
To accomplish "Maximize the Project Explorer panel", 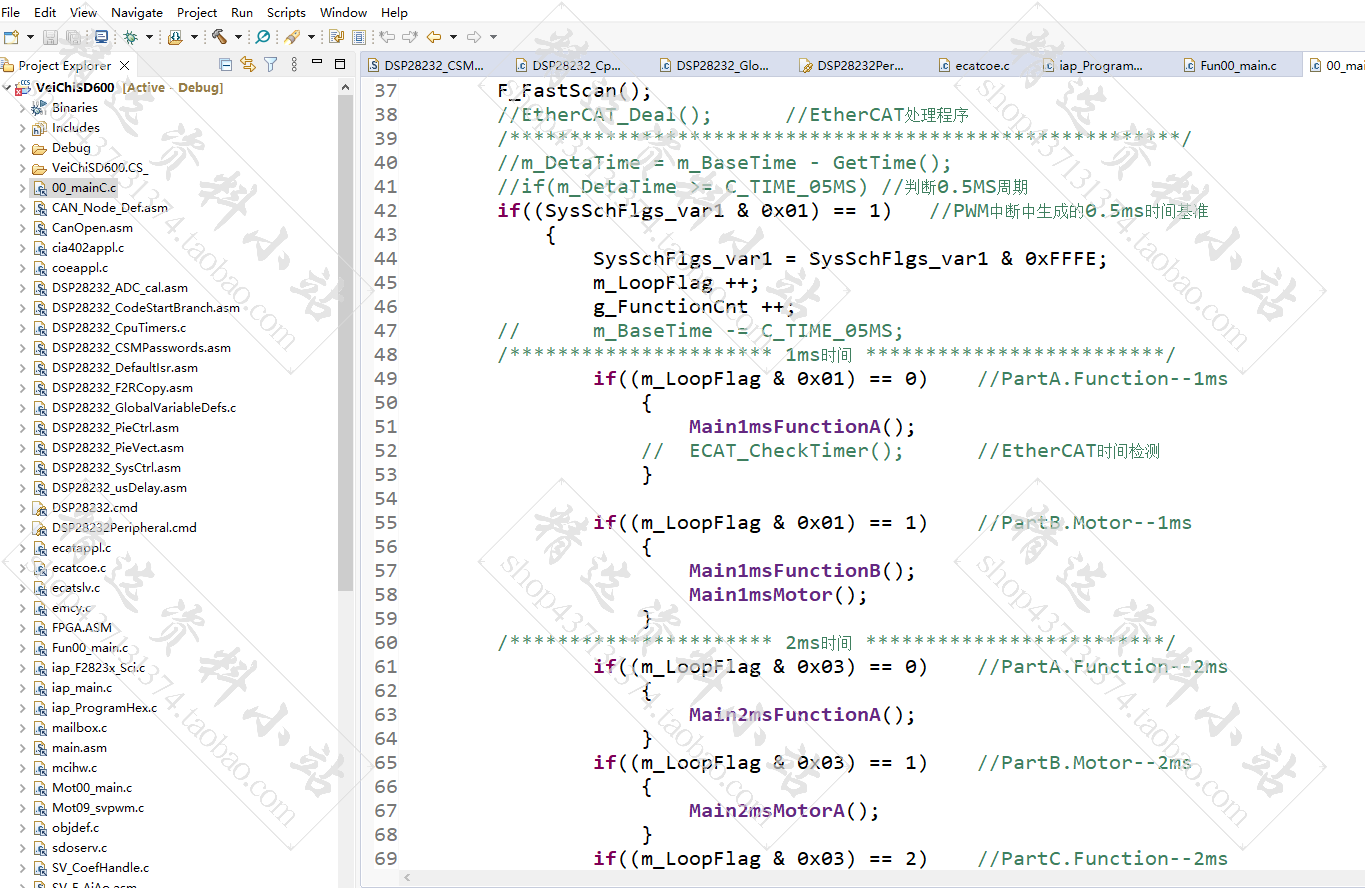I will coord(342,64).
